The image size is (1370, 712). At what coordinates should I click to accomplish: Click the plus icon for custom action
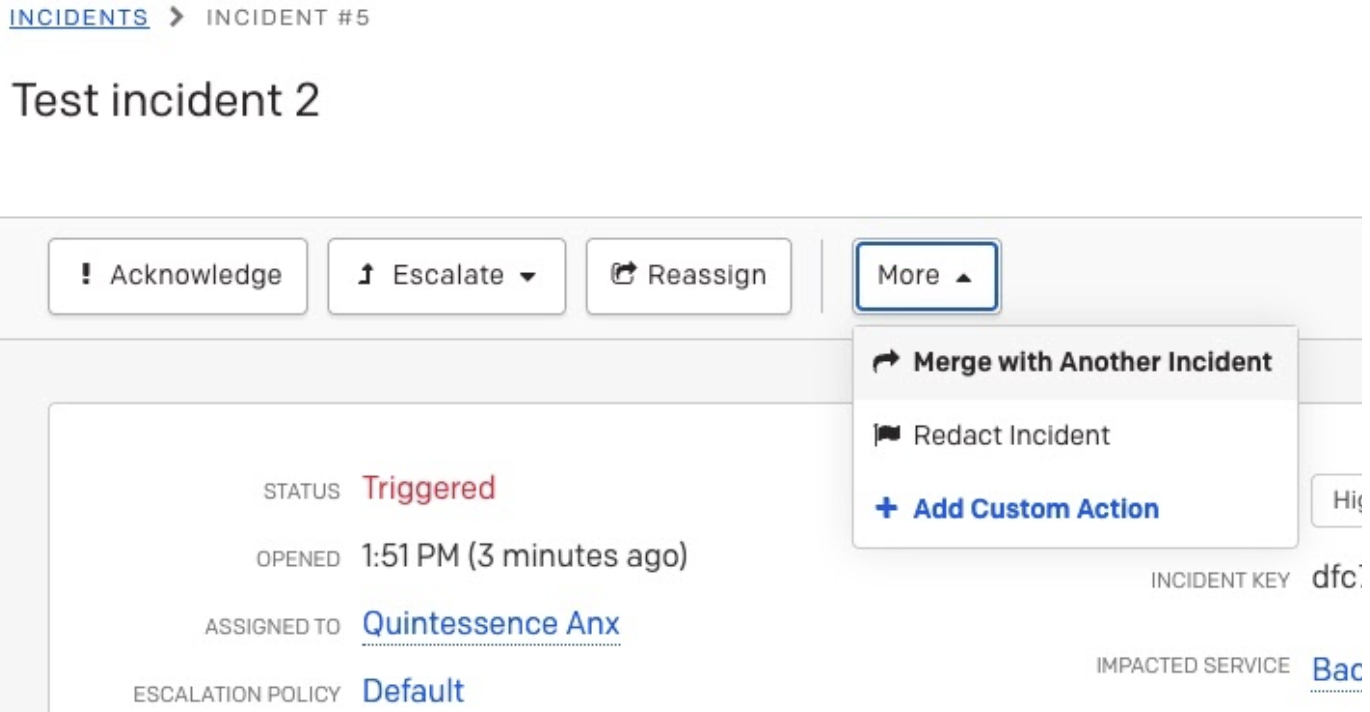[886, 508]
